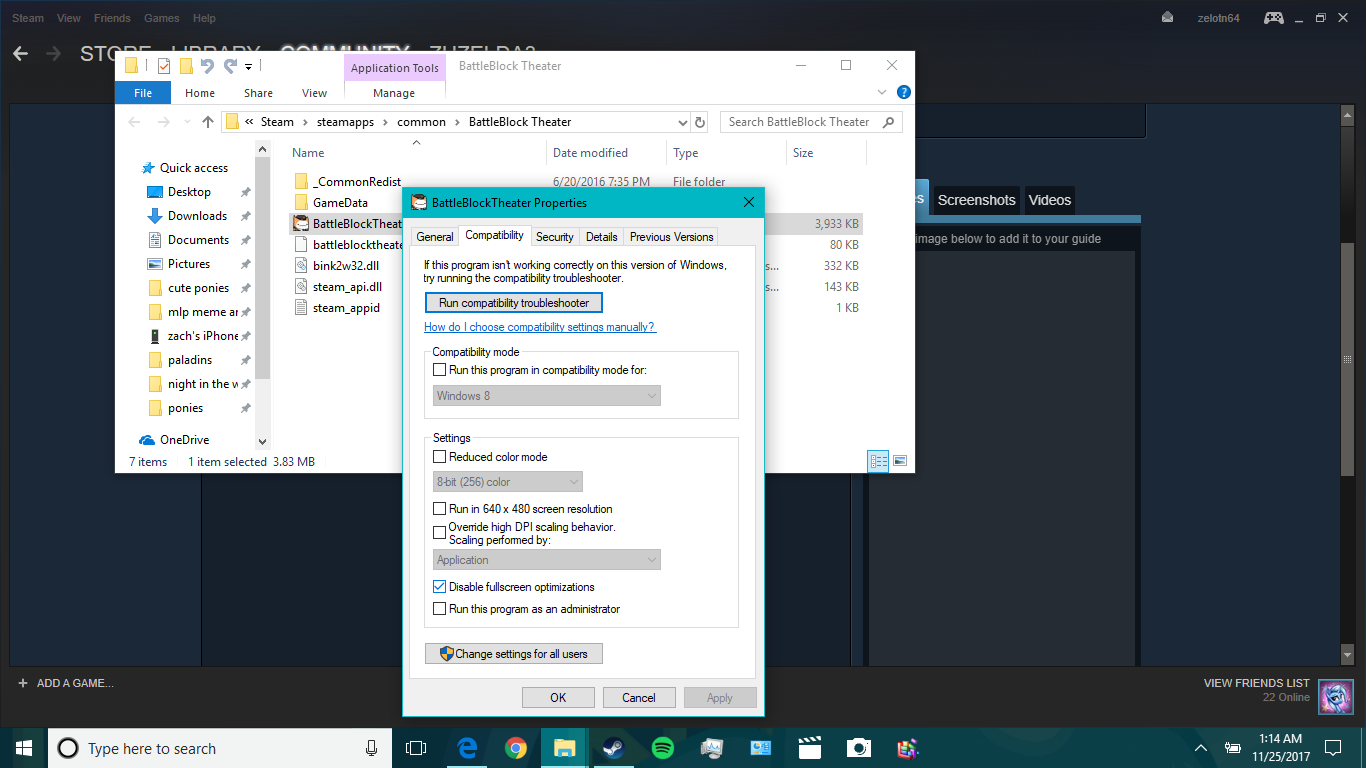Open the Windows Start menu
This screenshot has height=768, width=1366.
pyautogui.click(x=23, y=748)
